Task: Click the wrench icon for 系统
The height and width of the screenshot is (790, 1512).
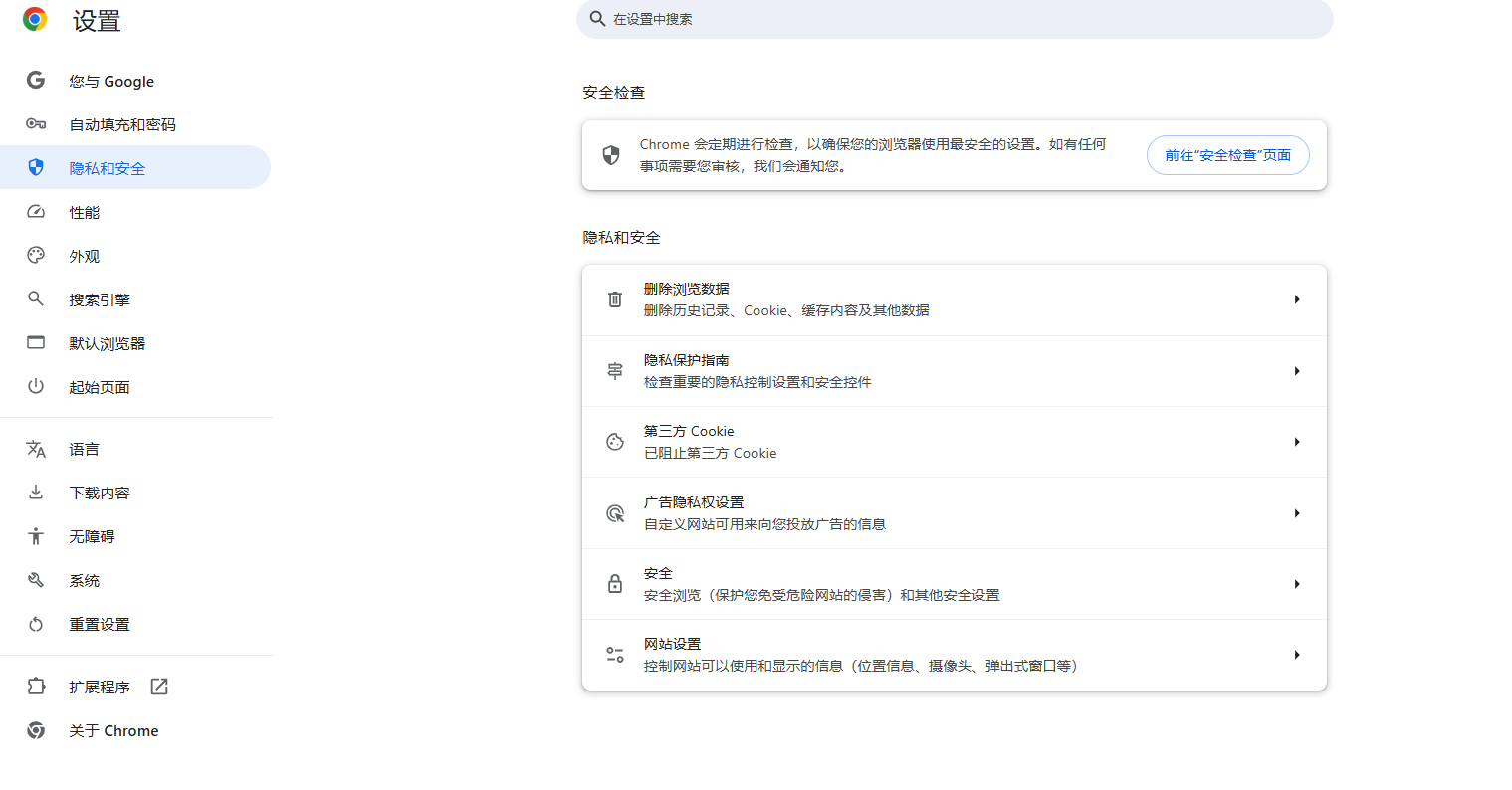Action: [x=36, y=580]
